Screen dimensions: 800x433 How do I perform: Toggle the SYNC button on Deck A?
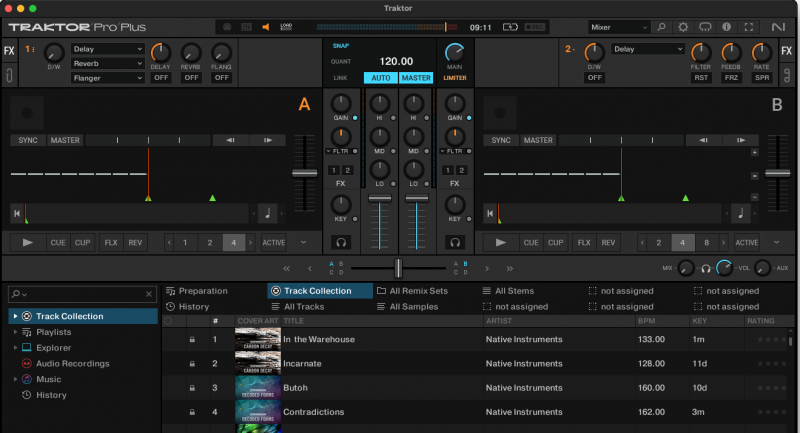(28, 141)
